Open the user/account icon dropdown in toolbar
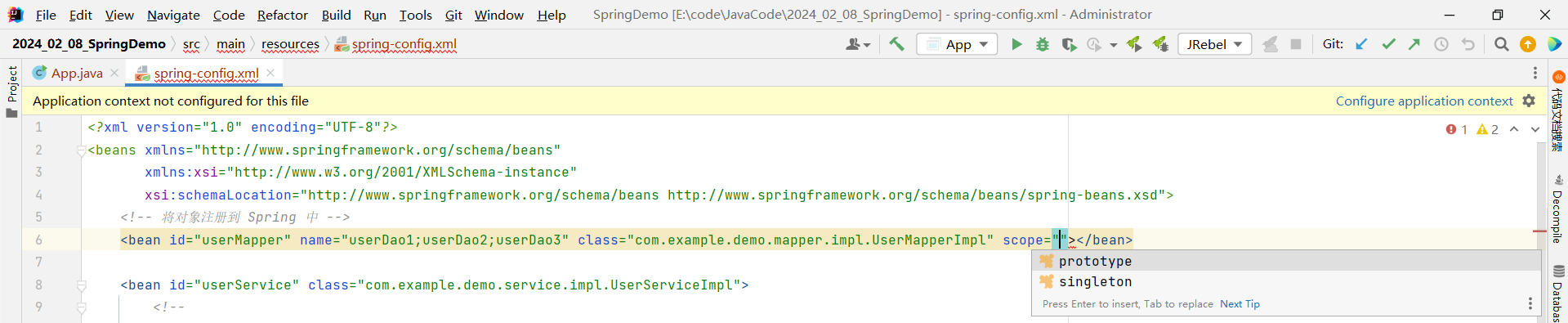The height and width of the screenshot is (323, 1568). pyautogui.click(x=858, y=44)
